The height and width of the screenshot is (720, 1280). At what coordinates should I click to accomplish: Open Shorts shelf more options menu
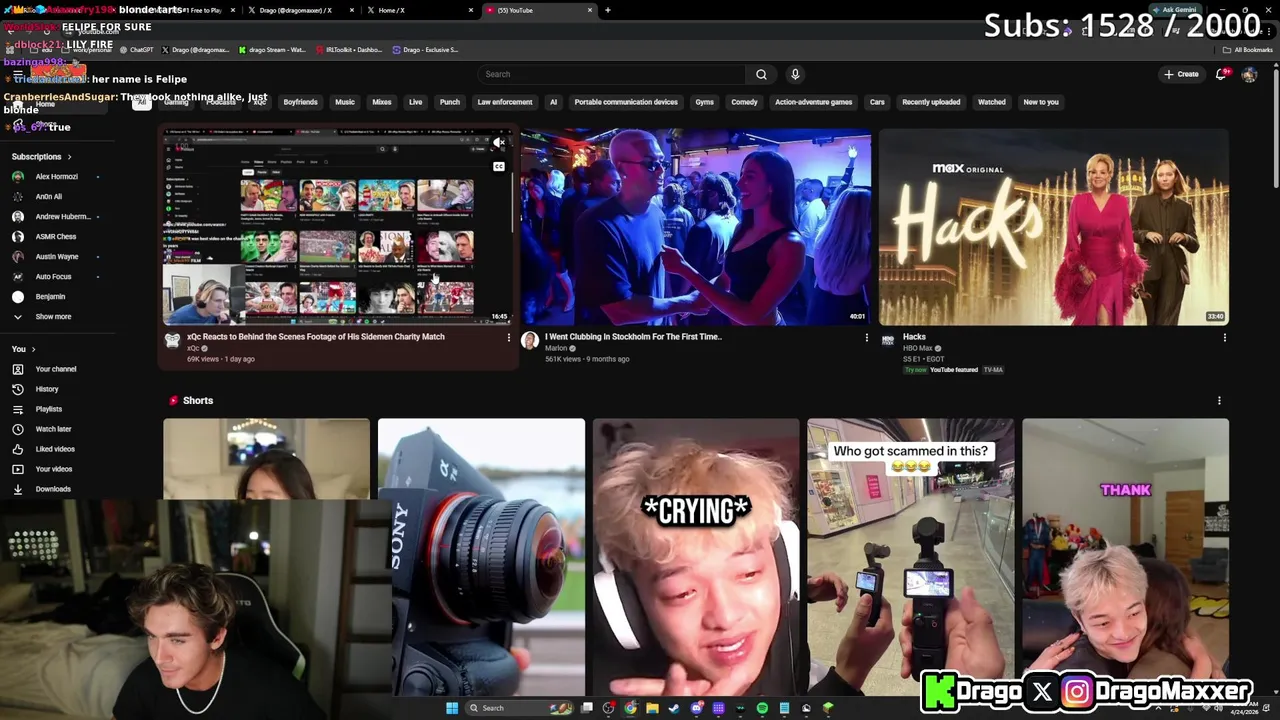1218,401
